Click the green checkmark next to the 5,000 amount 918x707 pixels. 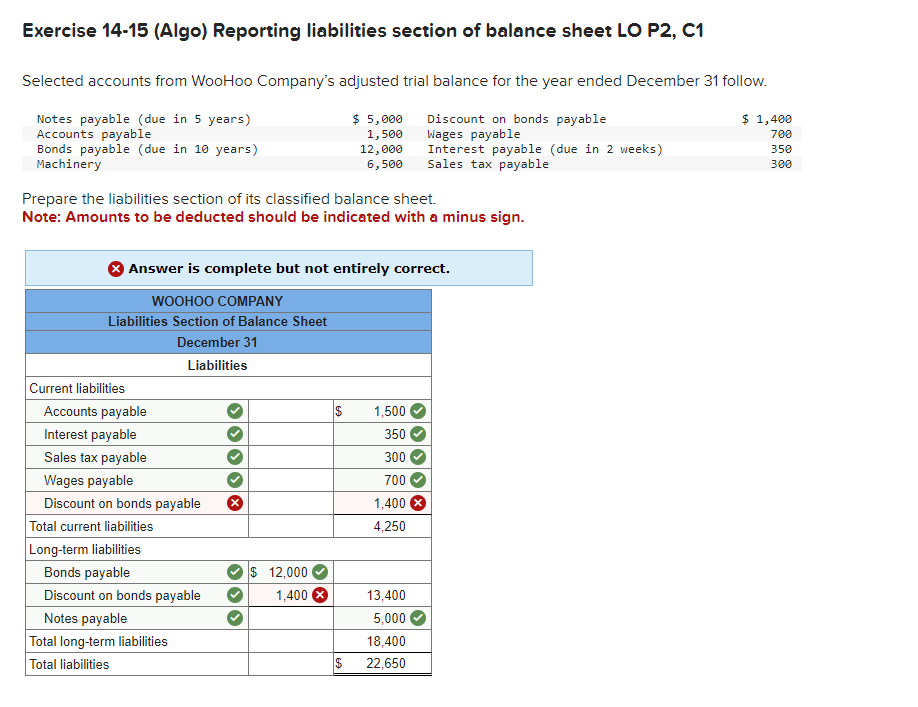tap(418, 618)
